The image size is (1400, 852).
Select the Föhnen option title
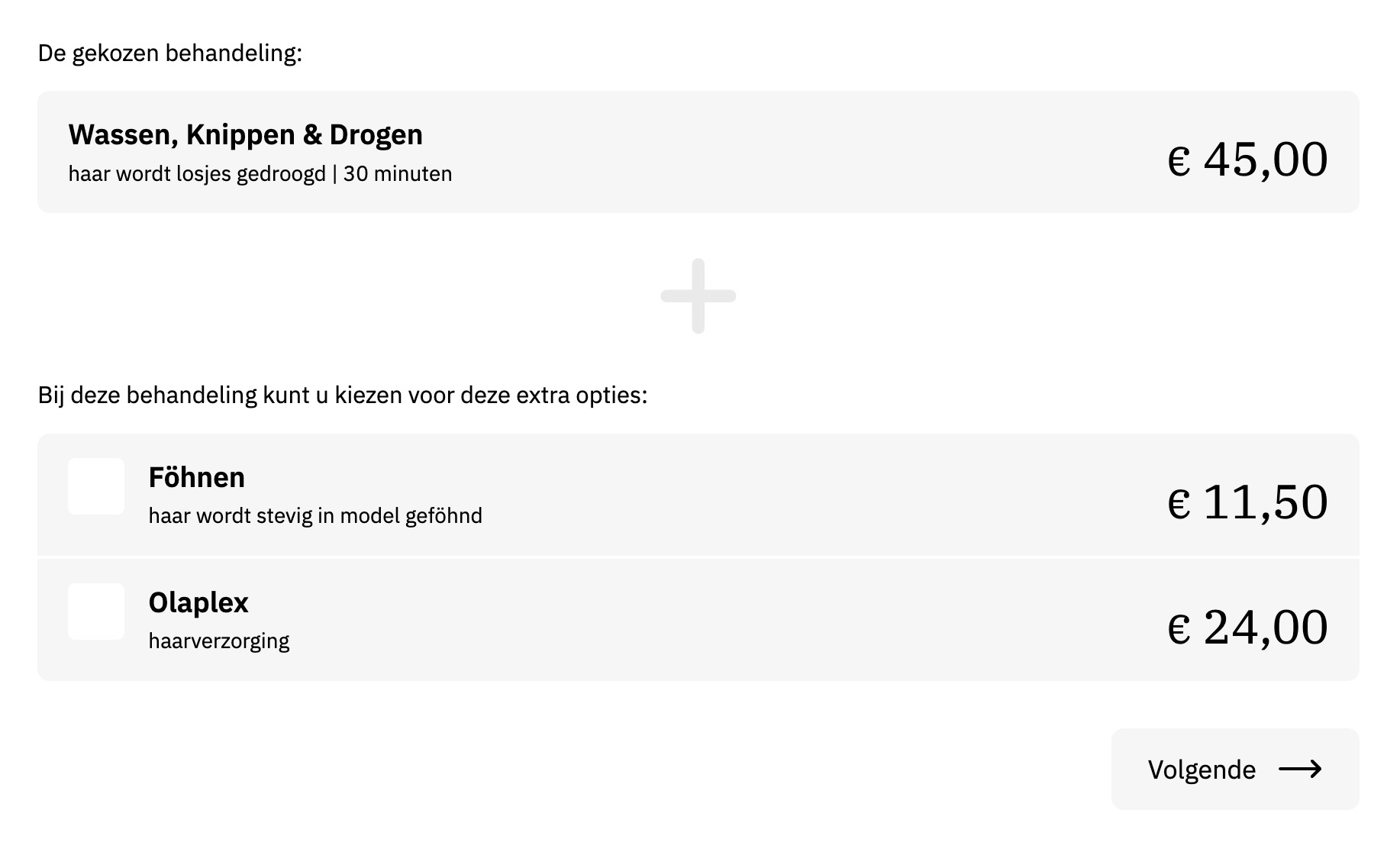pyautogui.click(x=196, y=477)
